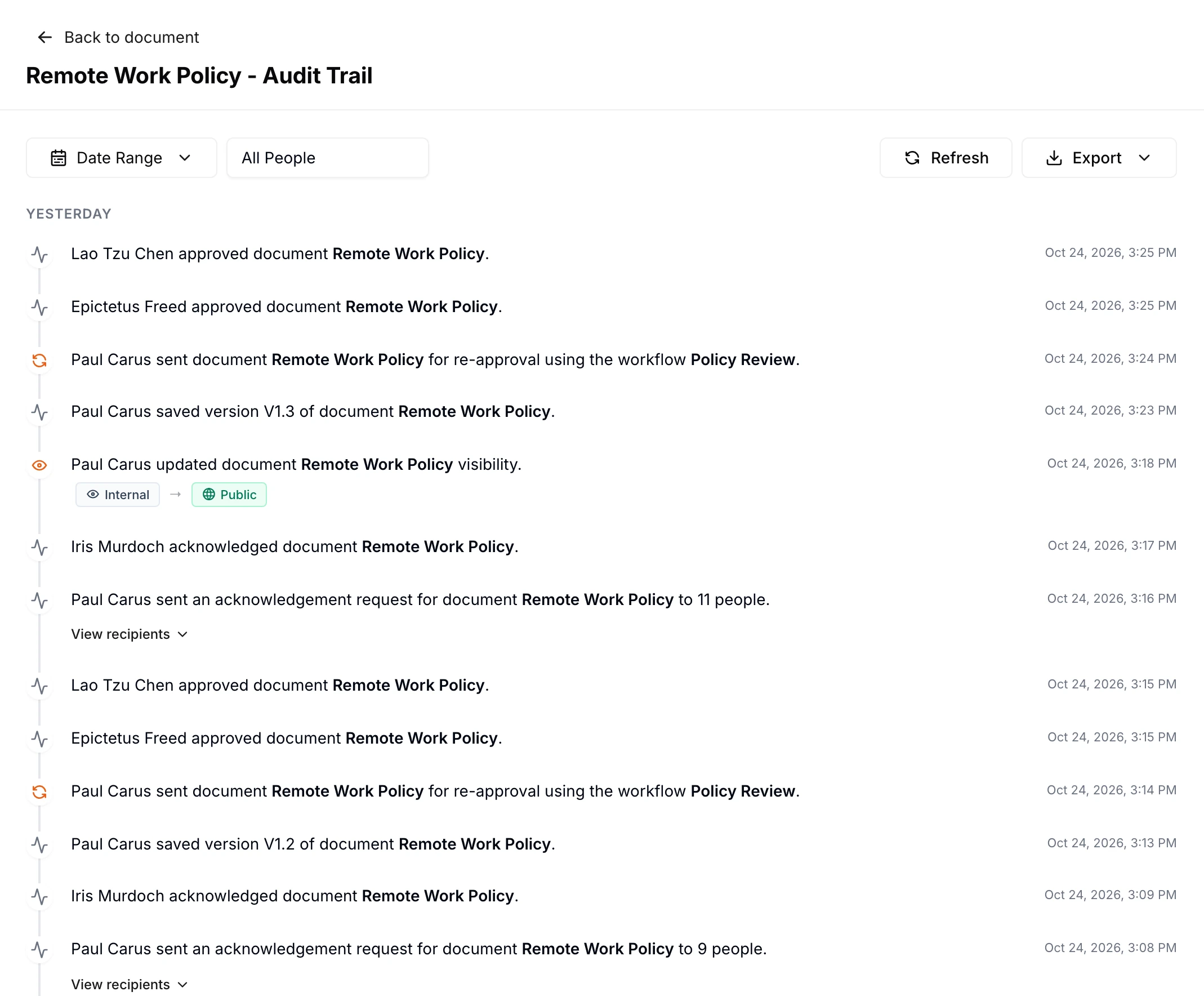Click the YESTERDAY section heading
Viewport: 1204px width, 996px height.
(x=69, y=214)
